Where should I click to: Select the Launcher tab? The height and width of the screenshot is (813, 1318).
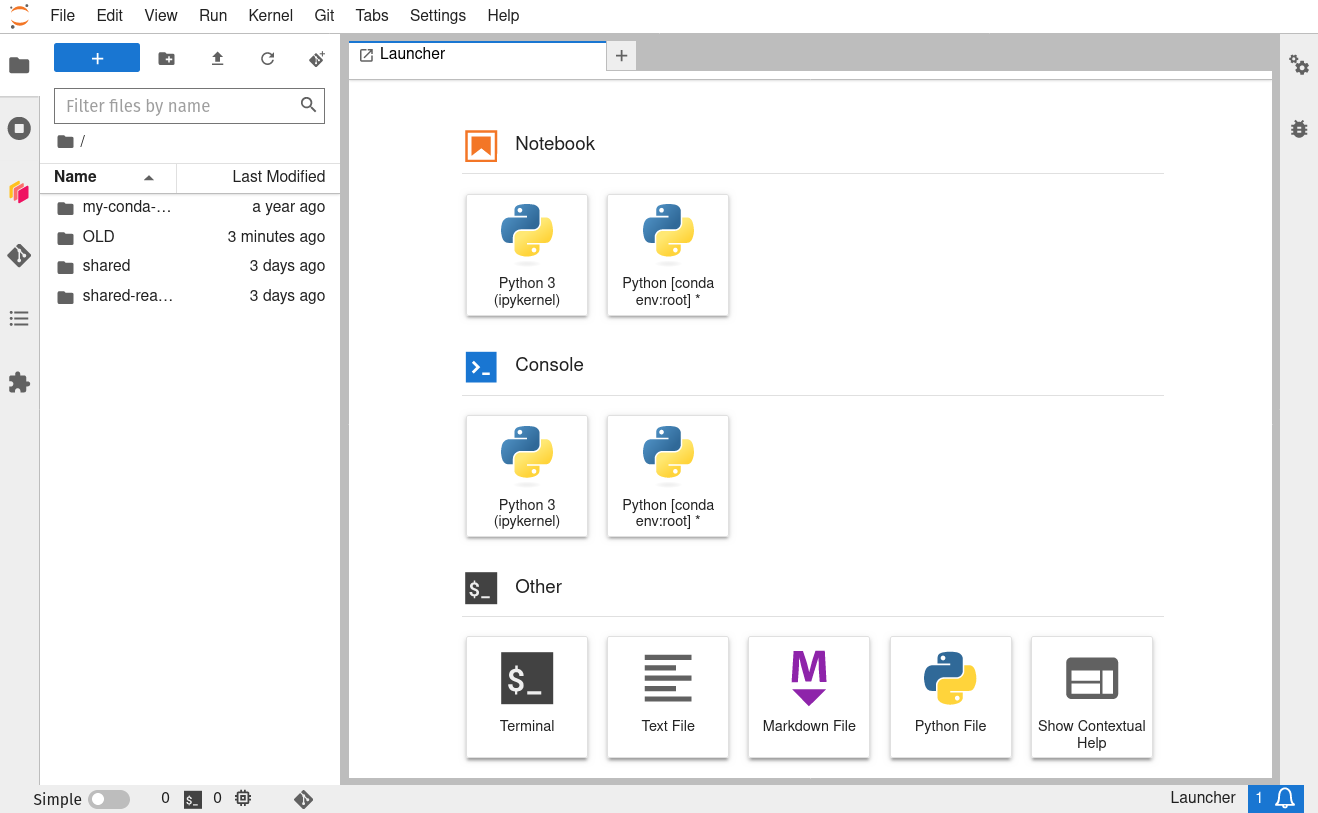[412, 54]
